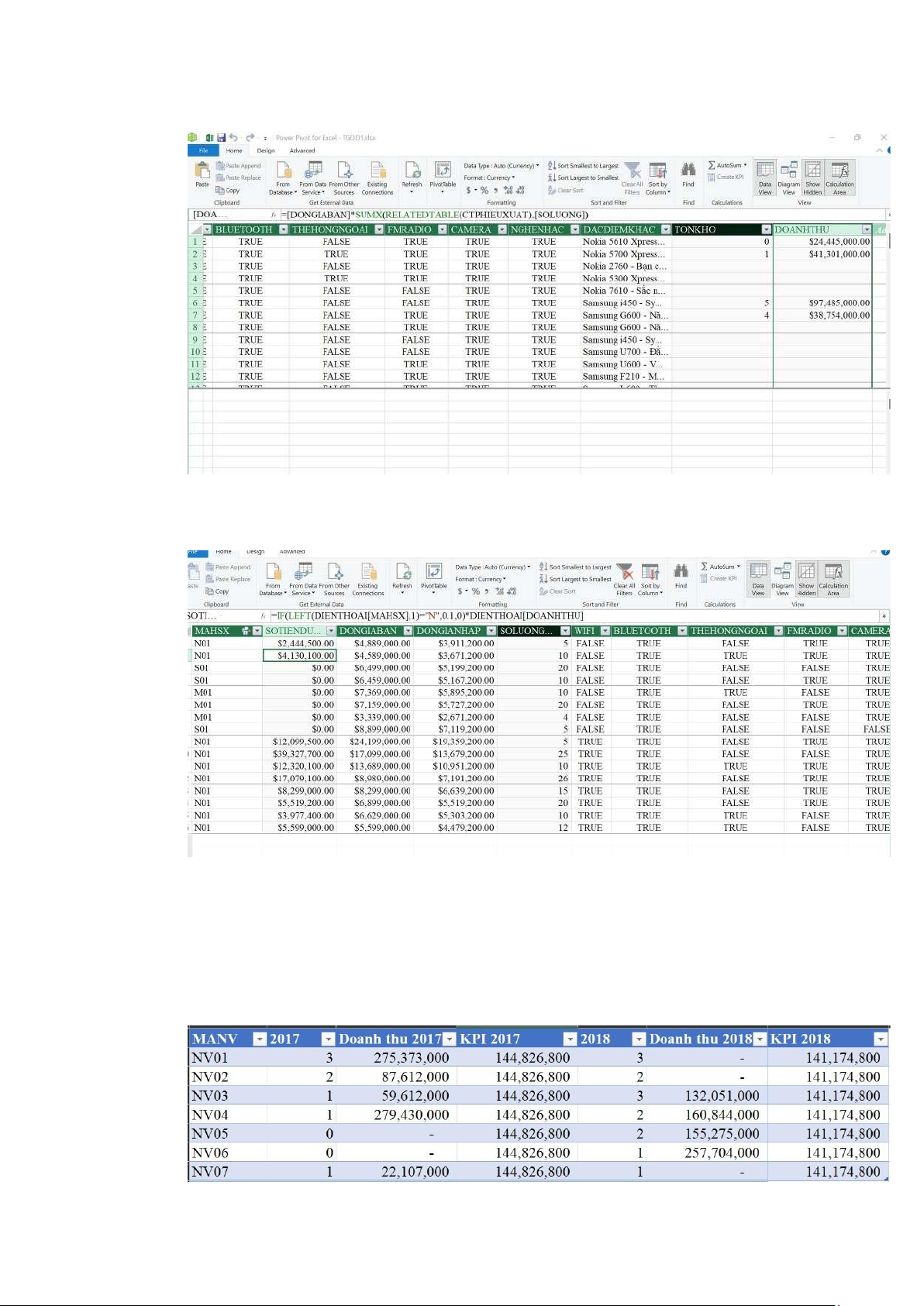
Task: Open the Advanced tab in upper window
Action: [x=302, y=150]
